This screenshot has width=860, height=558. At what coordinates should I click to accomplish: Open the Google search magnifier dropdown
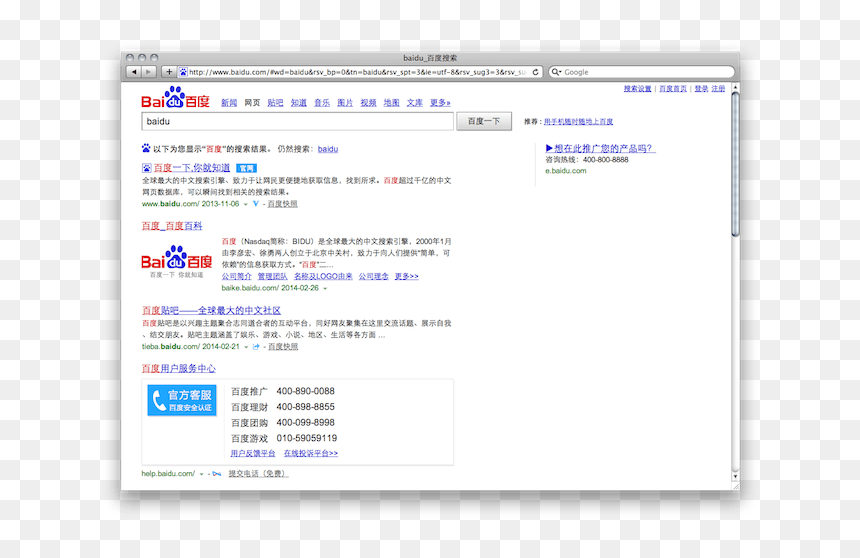click(x=556, y=72)
